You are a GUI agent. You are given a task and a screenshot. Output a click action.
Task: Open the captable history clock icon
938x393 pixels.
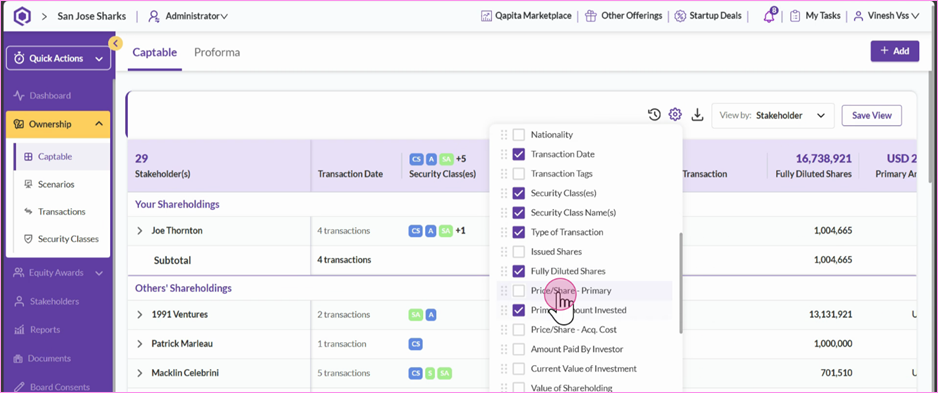(654, 114)
